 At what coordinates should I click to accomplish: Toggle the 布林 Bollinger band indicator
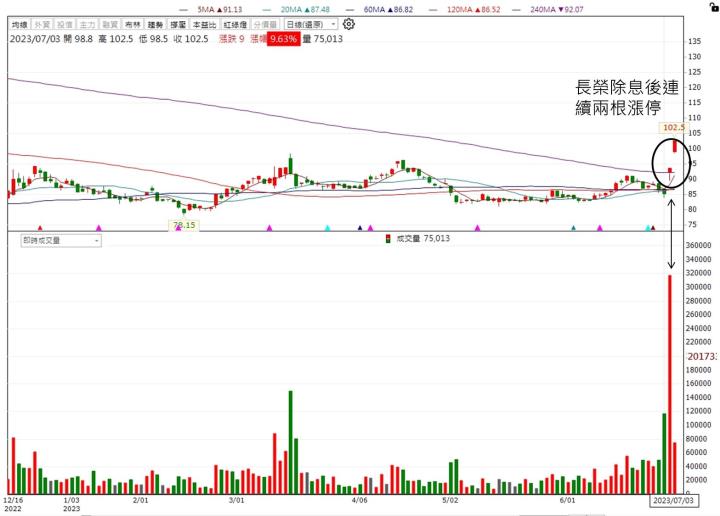(130, 23)
